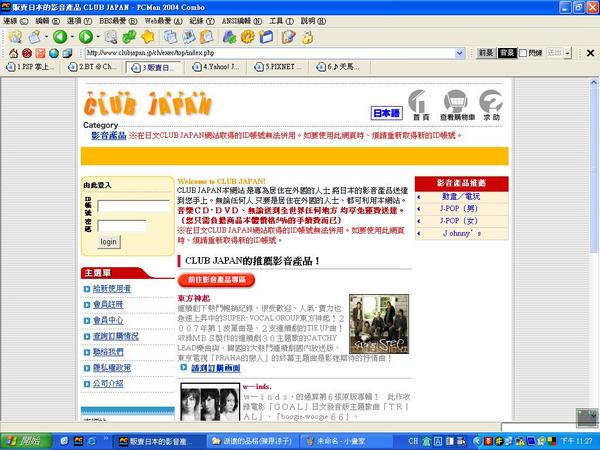Click the blue document icon between copy and paste
The width and height of the screenshot is (600, 450).
click(189, 37)
